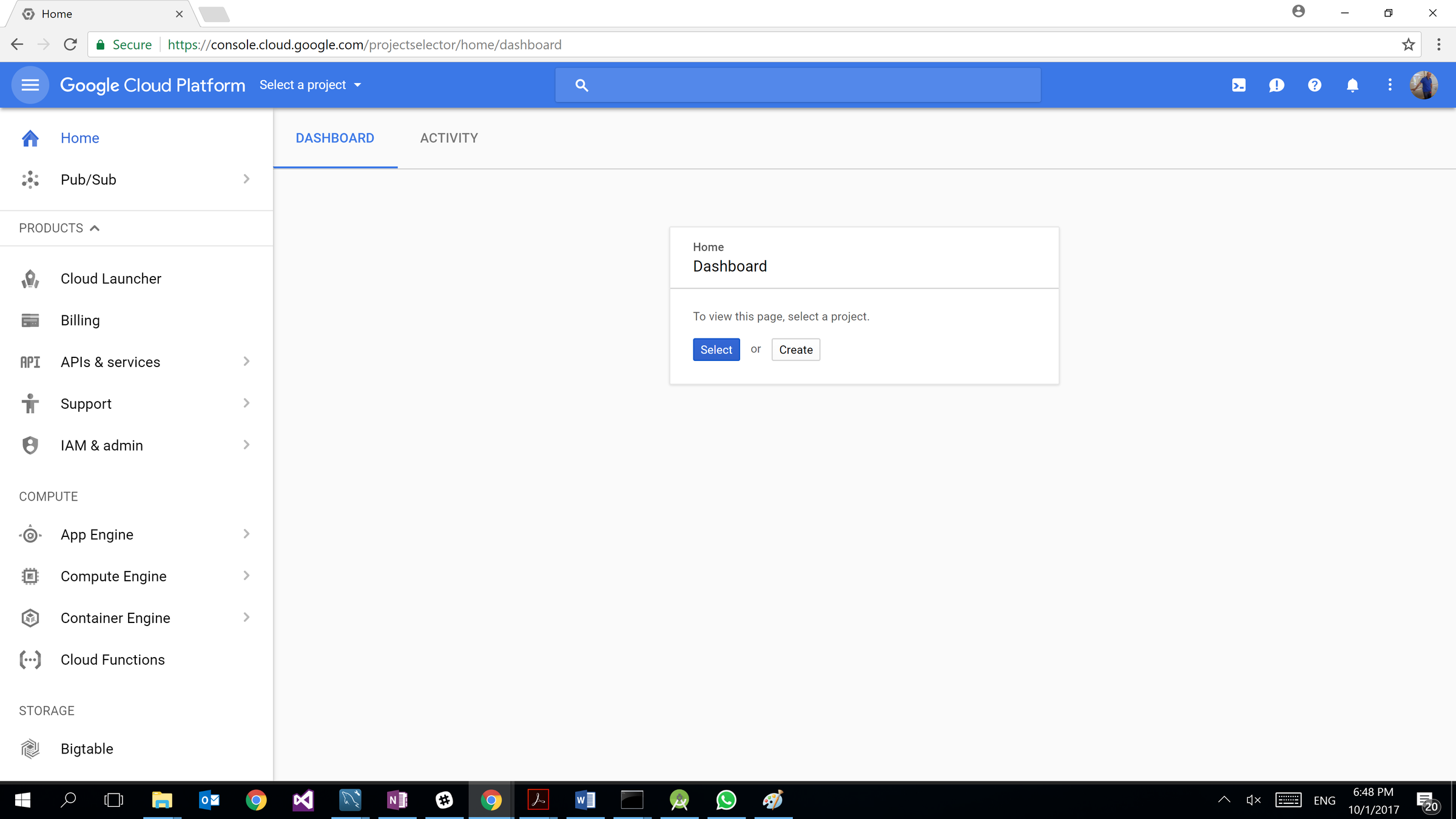Click the Create project button
Image resolution: width=1456 pixels, height=819 pixels.
(795, 349)
